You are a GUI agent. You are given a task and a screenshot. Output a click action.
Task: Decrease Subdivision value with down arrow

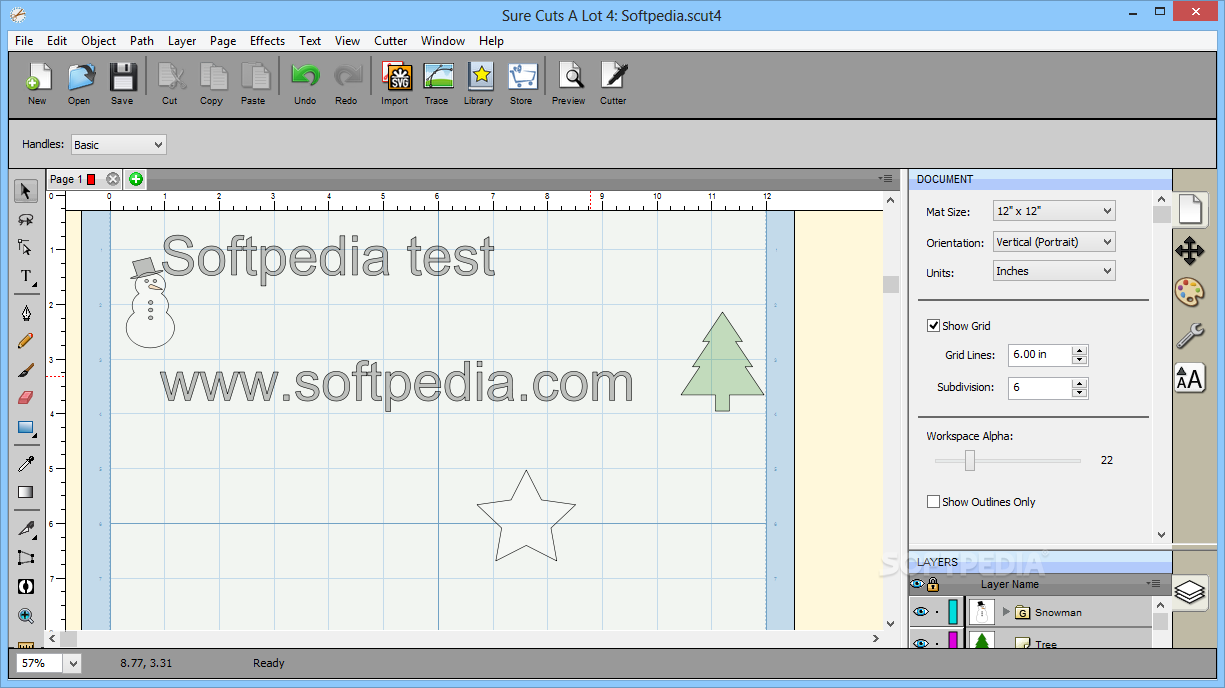(x=1079, y=392)
